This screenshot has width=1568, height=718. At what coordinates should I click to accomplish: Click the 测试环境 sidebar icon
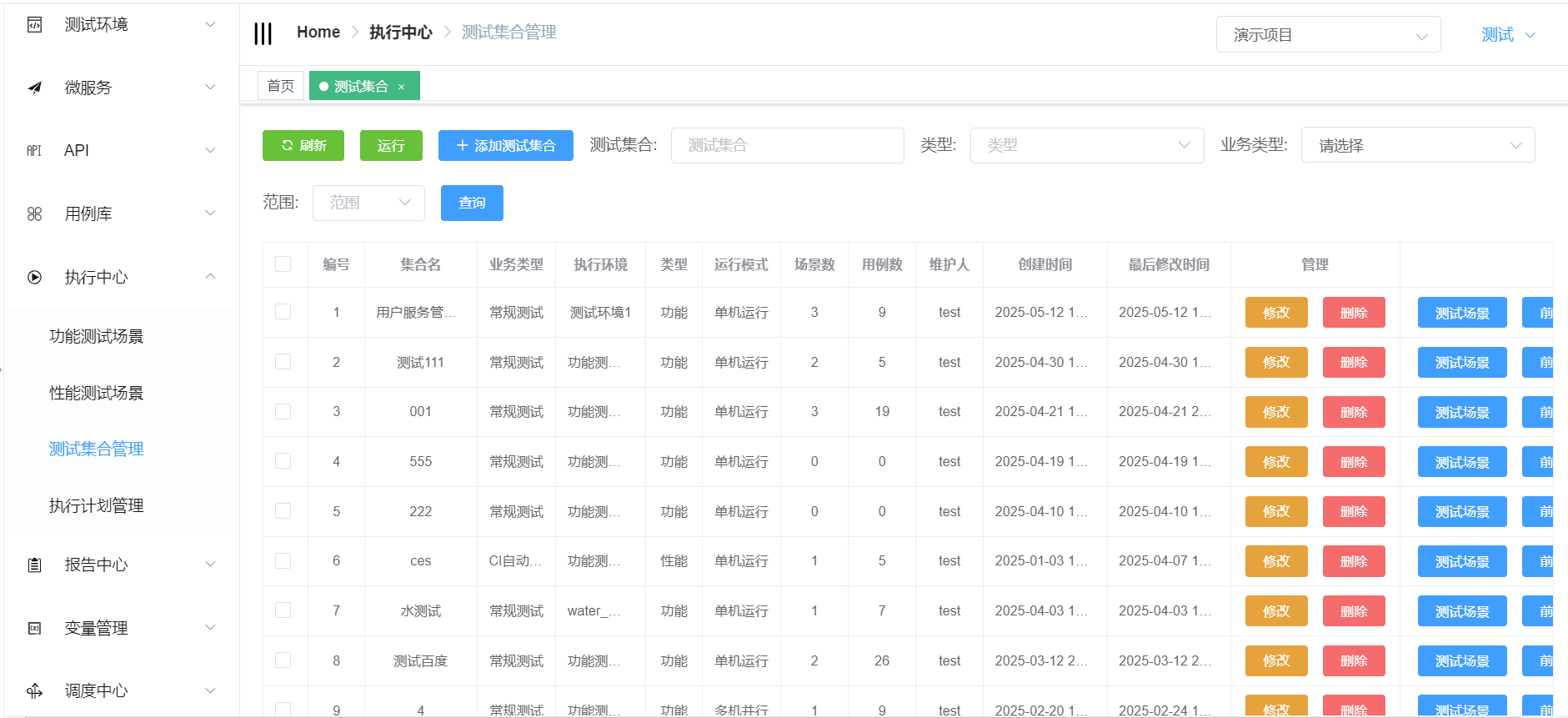click(x=34, y=25)
